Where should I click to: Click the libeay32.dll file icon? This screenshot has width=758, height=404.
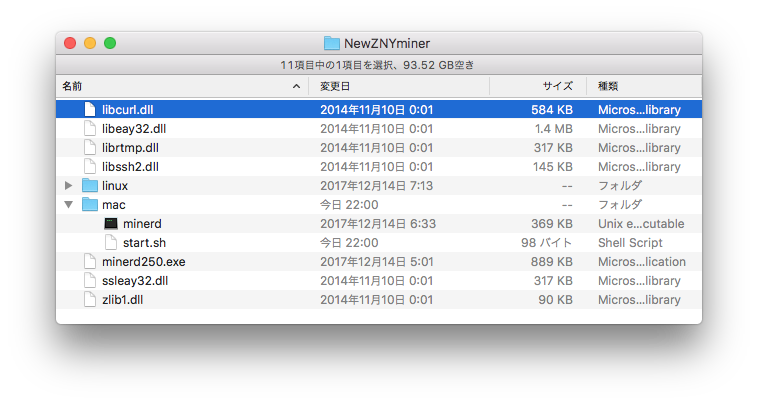coord(90,129)
